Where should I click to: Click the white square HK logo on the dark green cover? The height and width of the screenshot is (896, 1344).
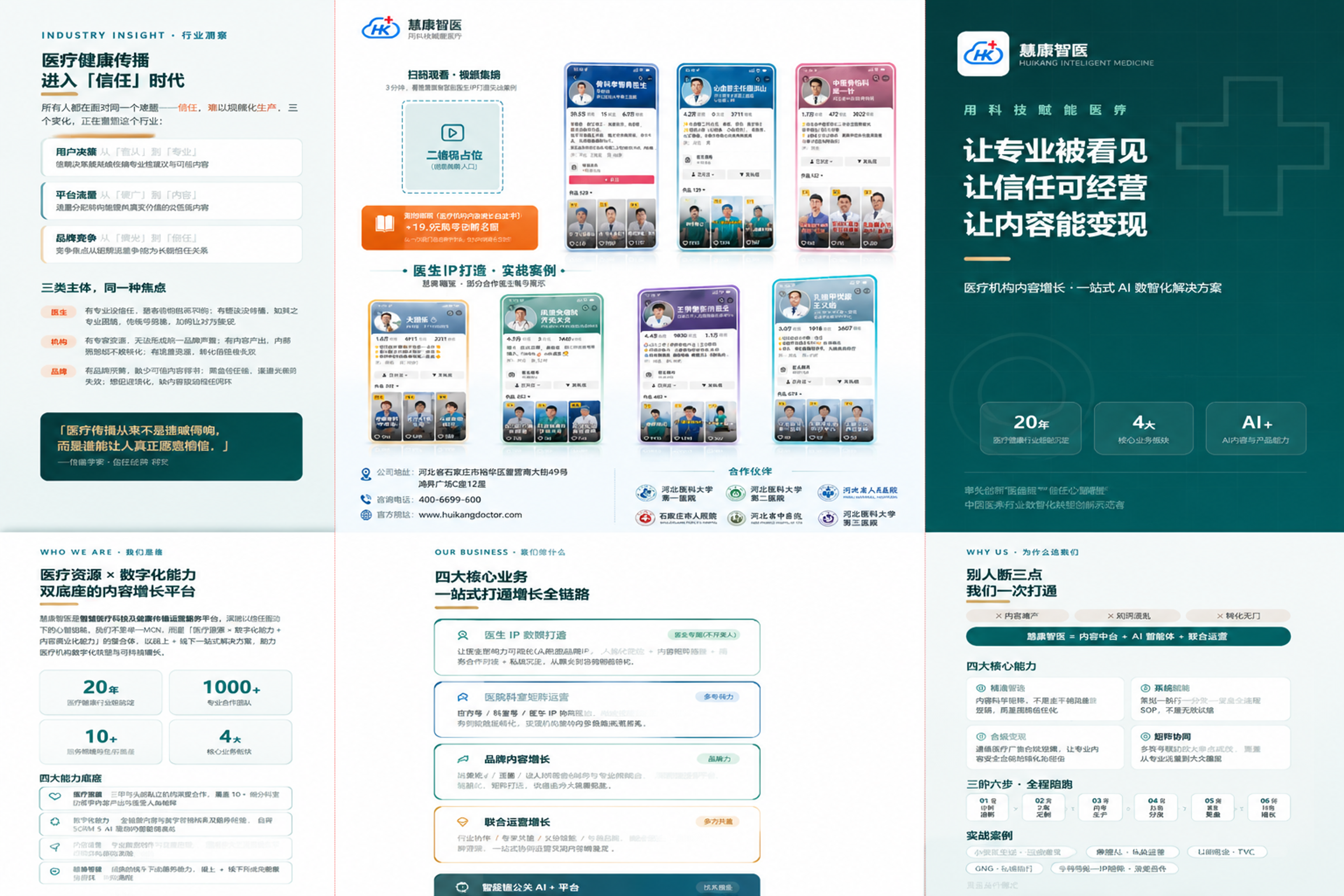point(983,54)
